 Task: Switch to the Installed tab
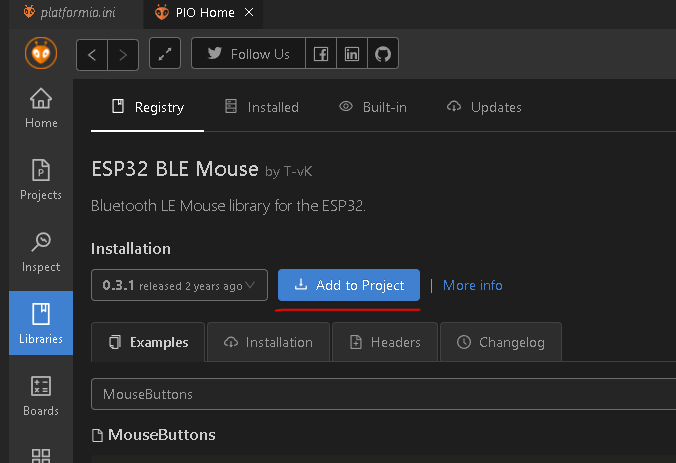click(x=262, y=107)
